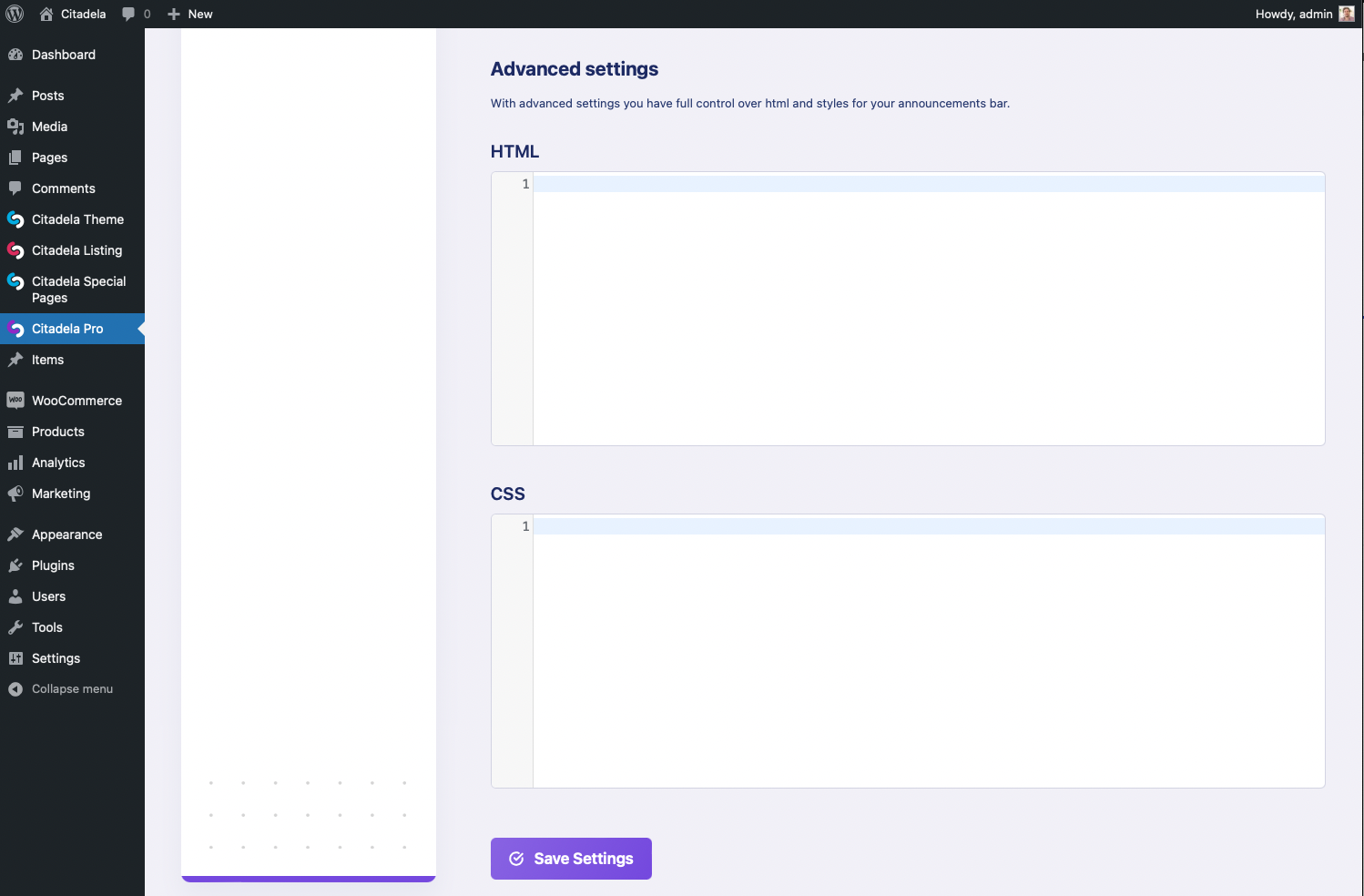Open WordPress Settings menu

pos(72,658)
